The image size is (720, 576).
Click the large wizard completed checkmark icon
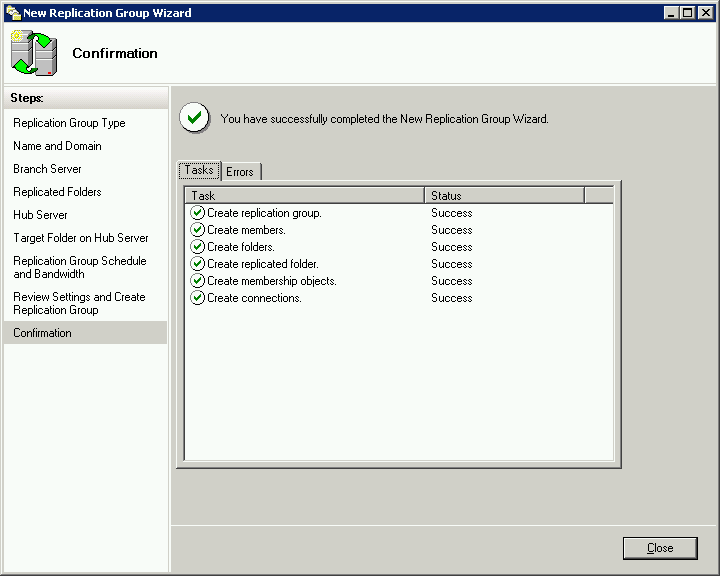coord(195,118)
